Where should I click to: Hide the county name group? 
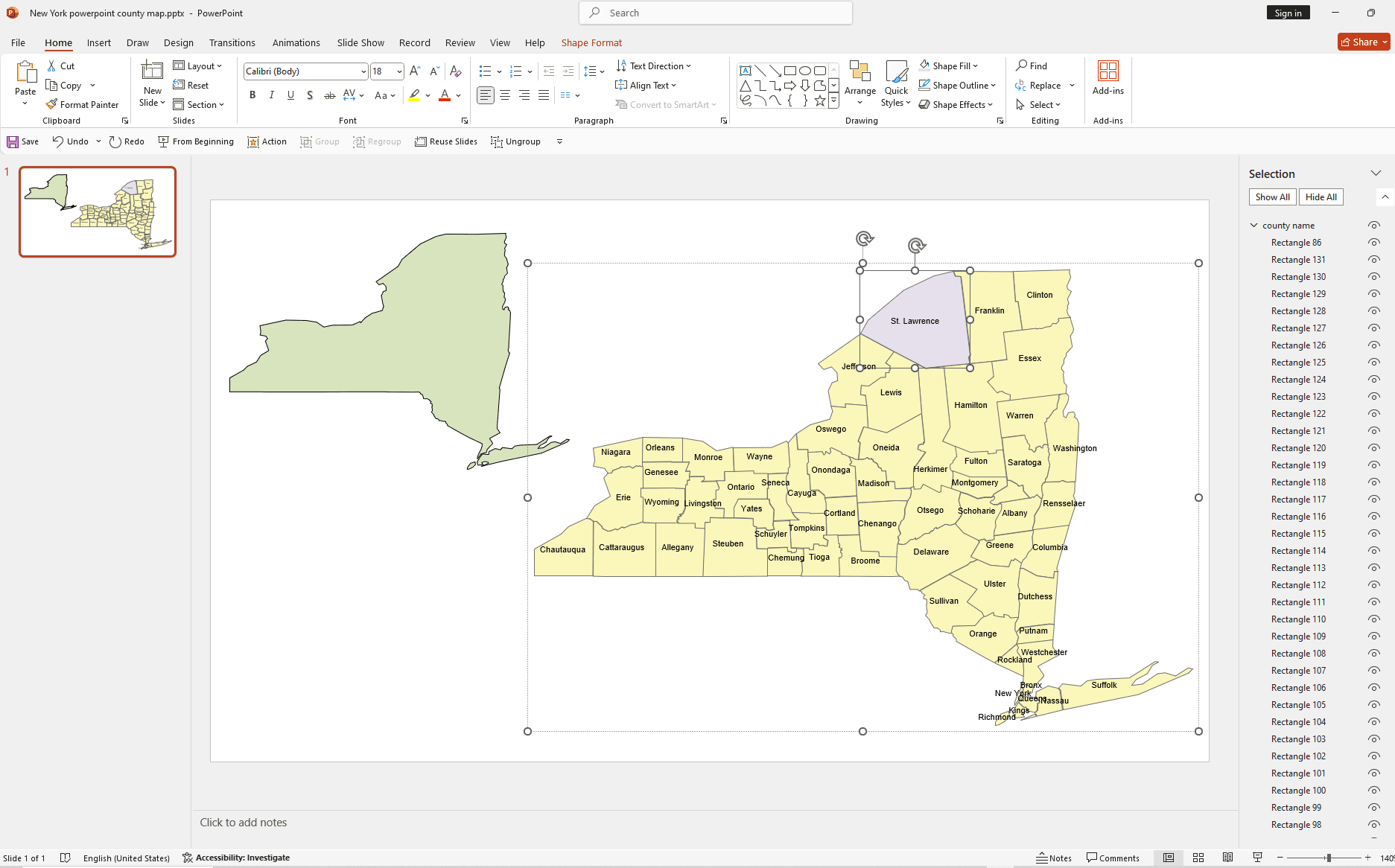tap(1374, 226)
